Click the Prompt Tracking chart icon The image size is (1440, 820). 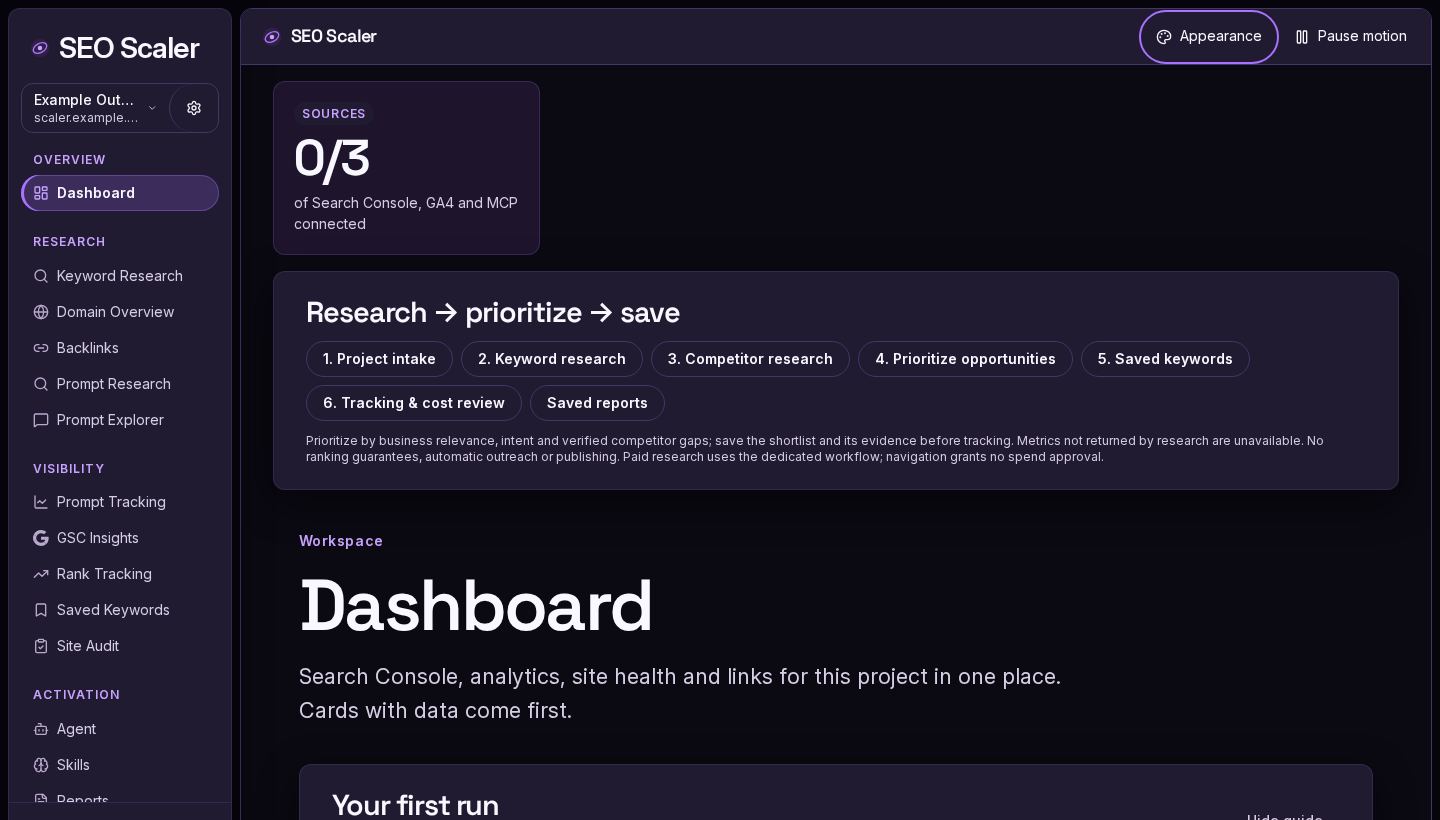[x=41, y=502]
